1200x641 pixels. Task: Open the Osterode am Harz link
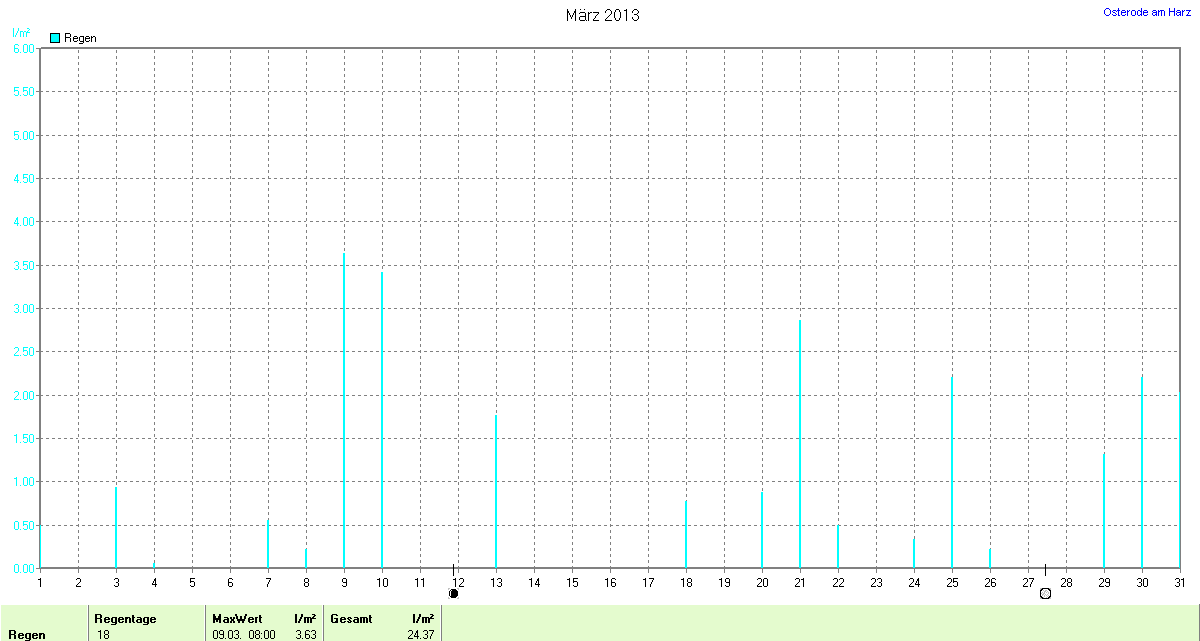coord(1148,12)
